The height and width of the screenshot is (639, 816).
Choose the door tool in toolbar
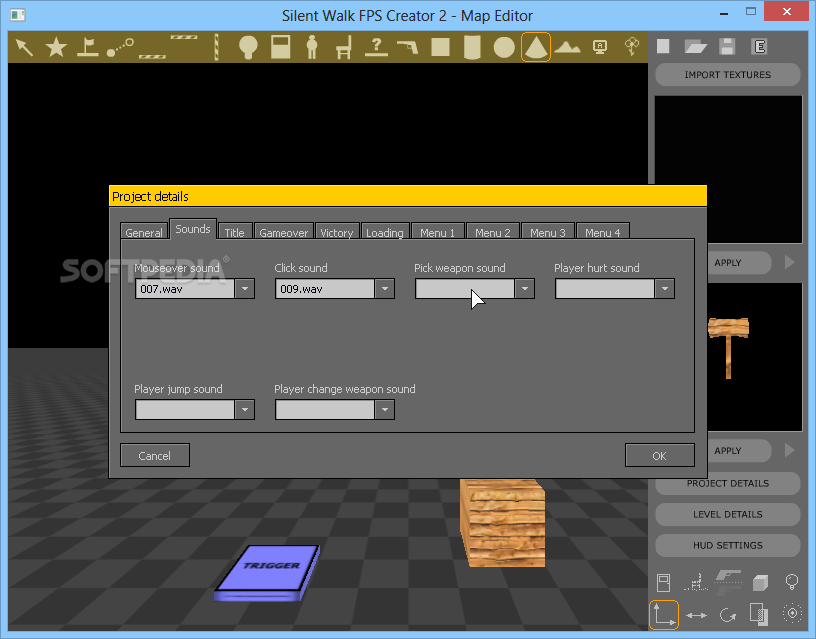pyautogui.click(x=280, y=47)
